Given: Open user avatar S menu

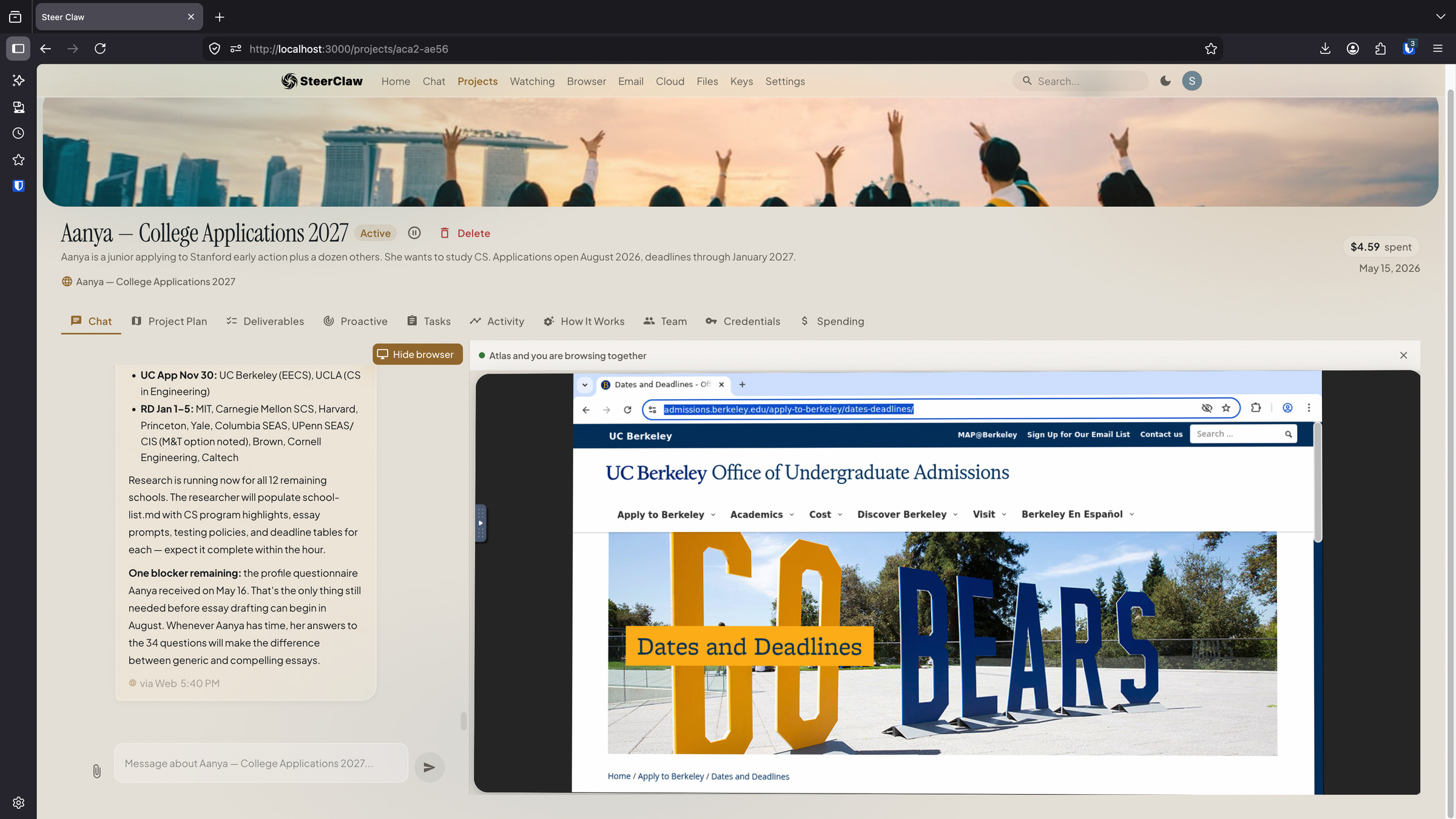Looking at the screenshot, I should (x=1191, y=81).
